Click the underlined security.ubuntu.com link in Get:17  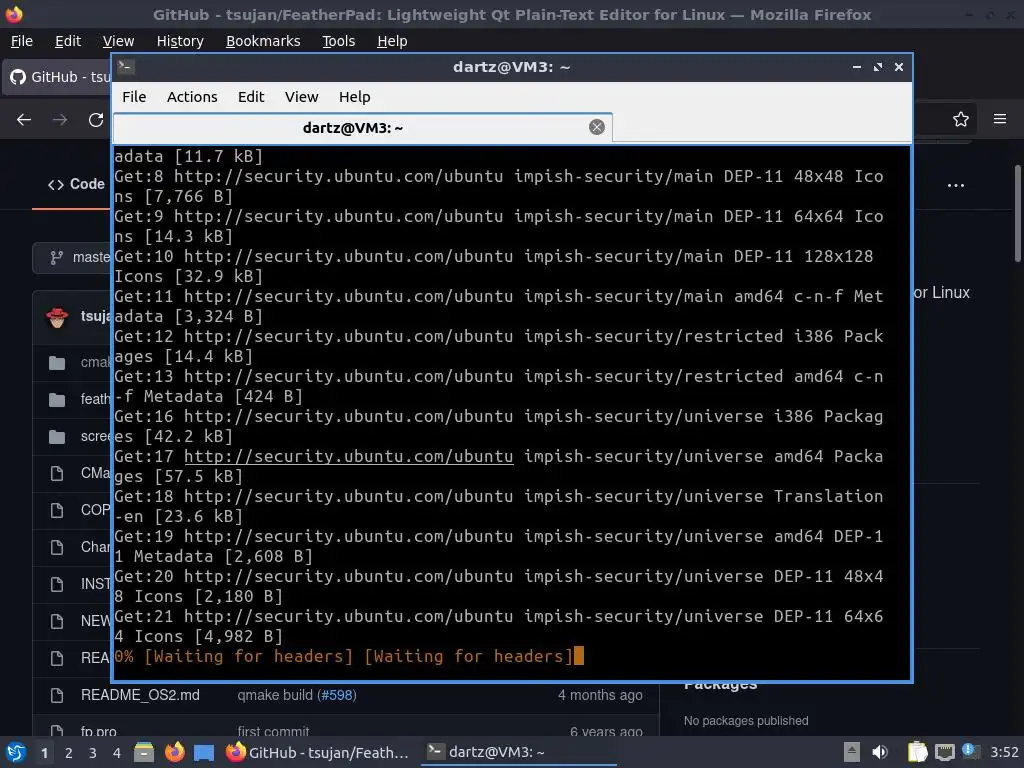pyautogui.click(x=349, y=456)
